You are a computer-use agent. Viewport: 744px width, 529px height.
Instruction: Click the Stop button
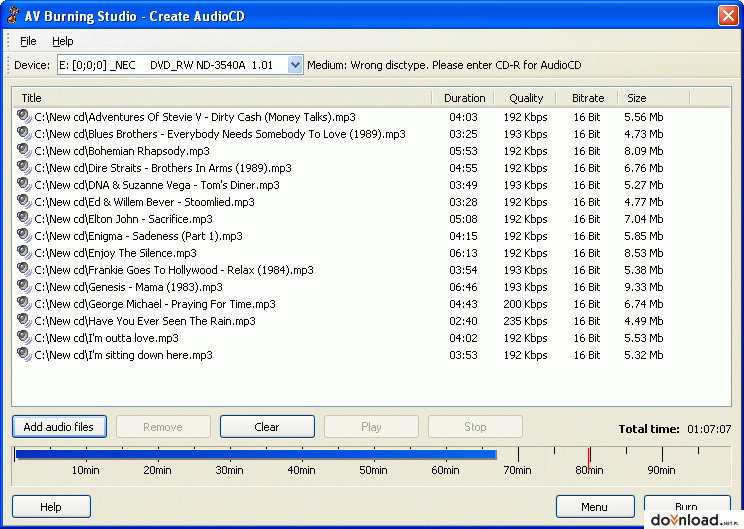point(475,427)
